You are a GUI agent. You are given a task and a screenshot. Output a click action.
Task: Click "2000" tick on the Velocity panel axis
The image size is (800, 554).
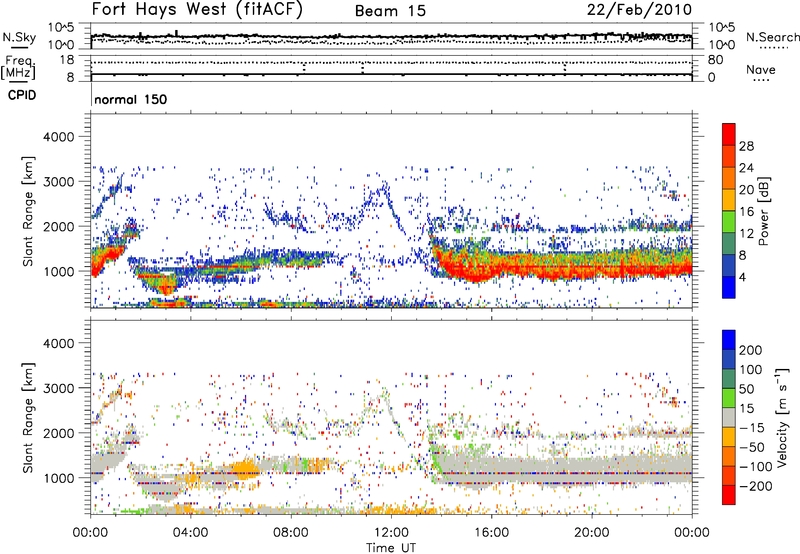59,433
